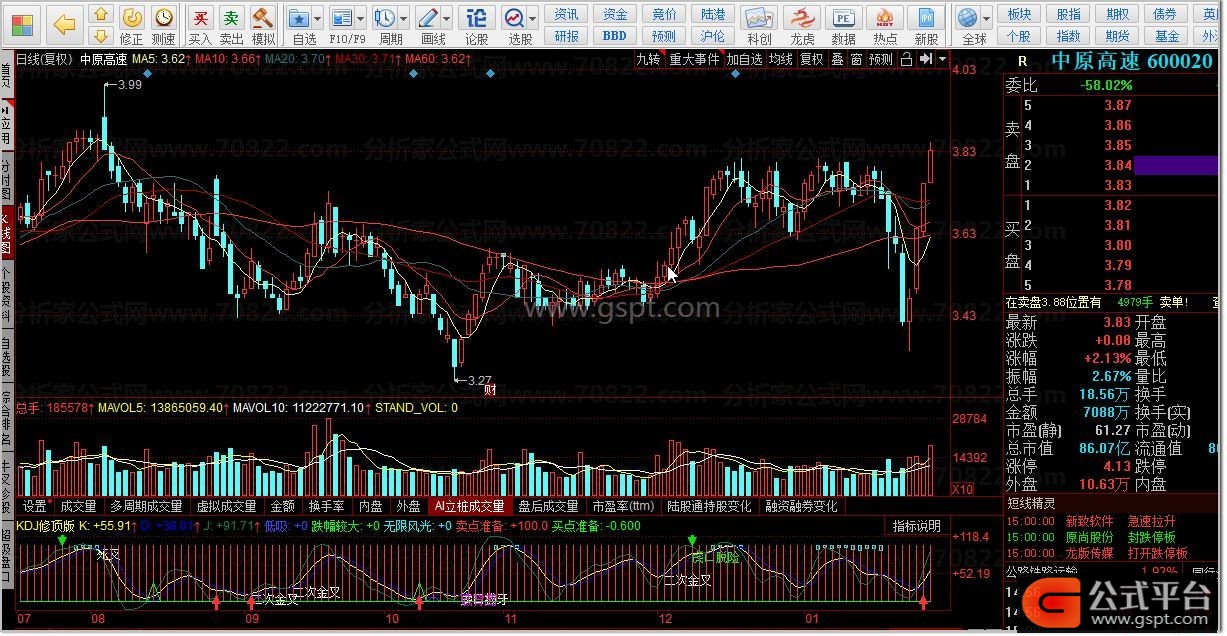Click the 陆港 button
1227x636 pixels.
coord(712,14)
